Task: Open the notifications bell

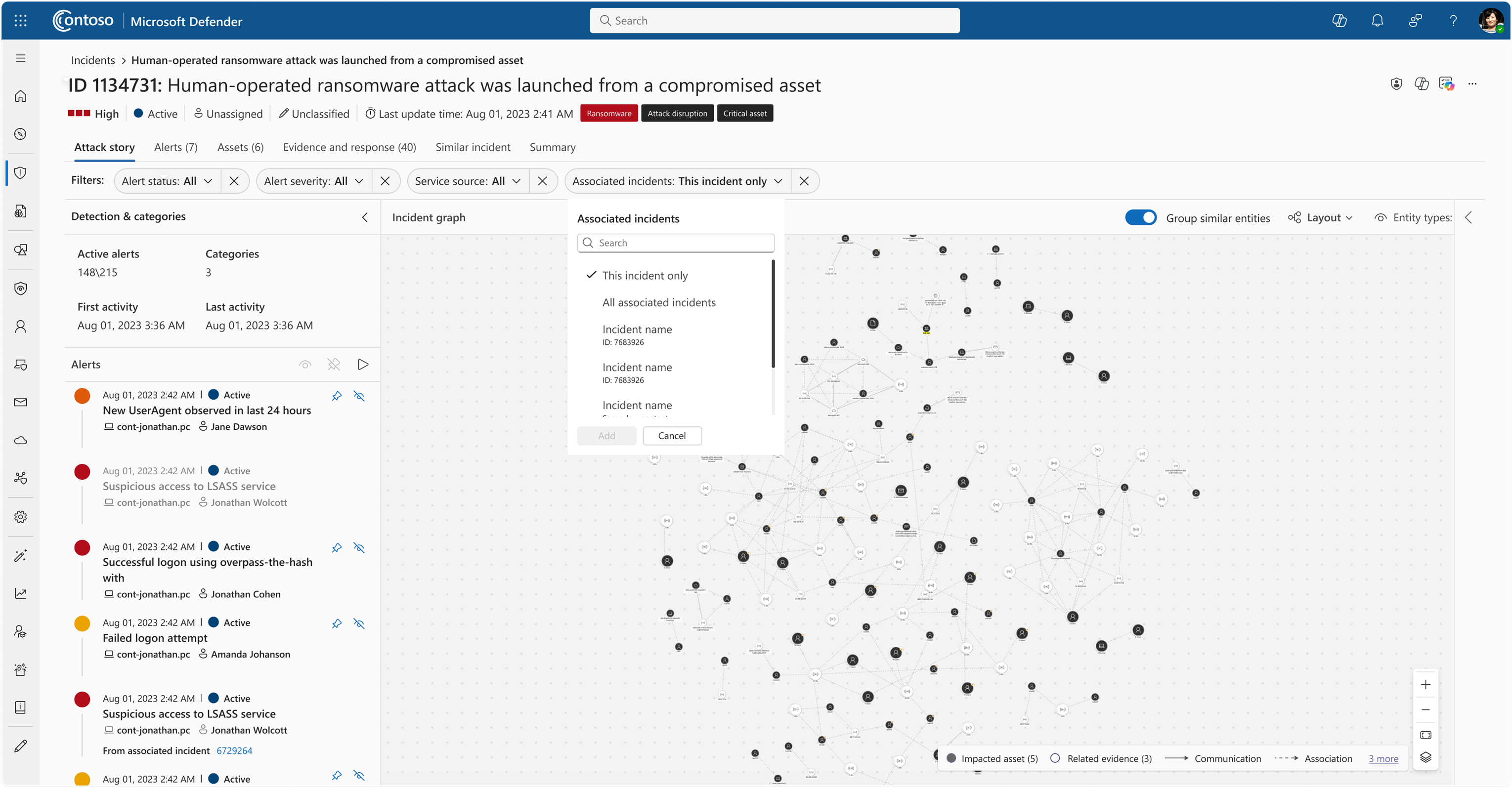Action: (1377, 21)
